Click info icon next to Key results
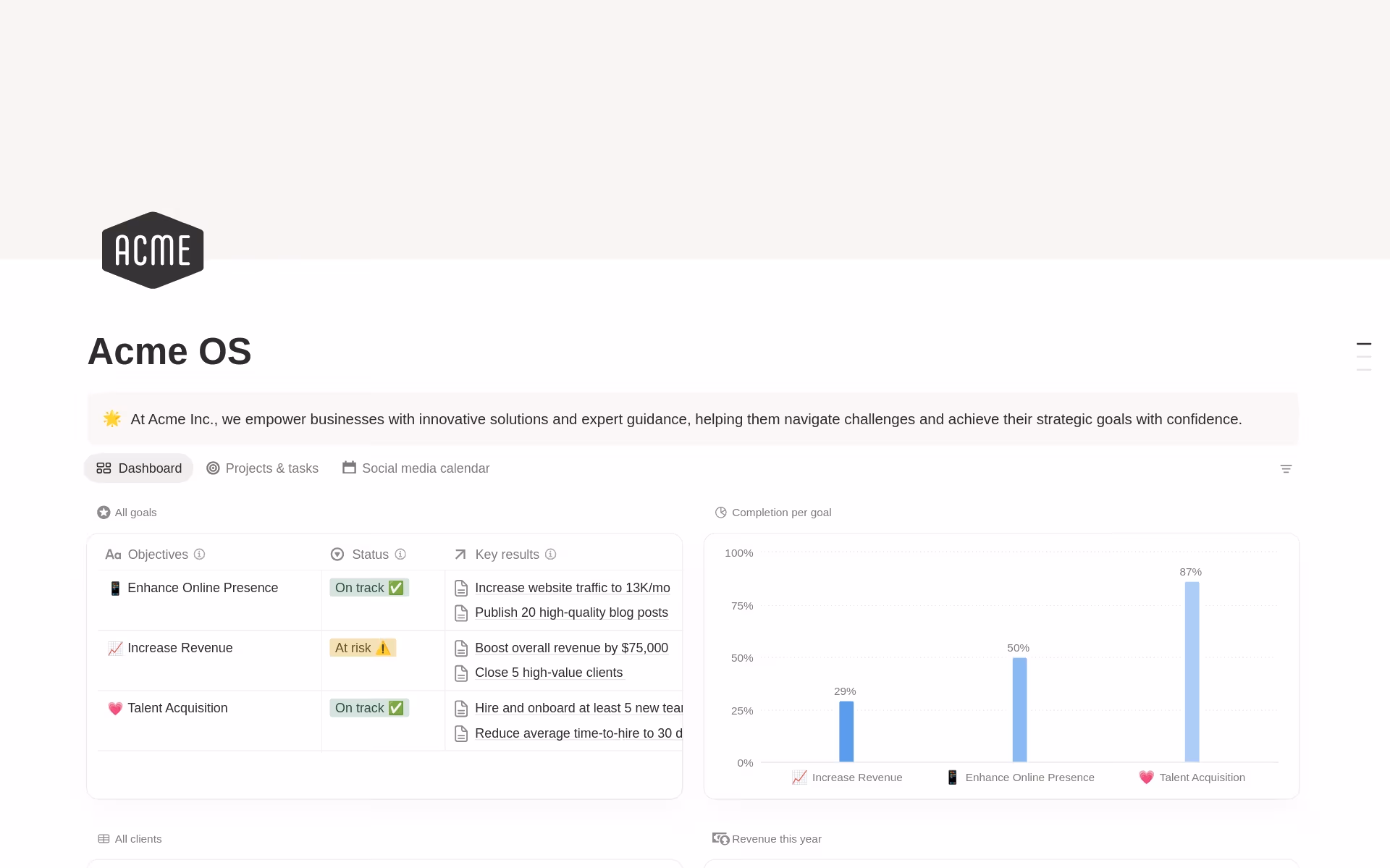 (551, 555)
